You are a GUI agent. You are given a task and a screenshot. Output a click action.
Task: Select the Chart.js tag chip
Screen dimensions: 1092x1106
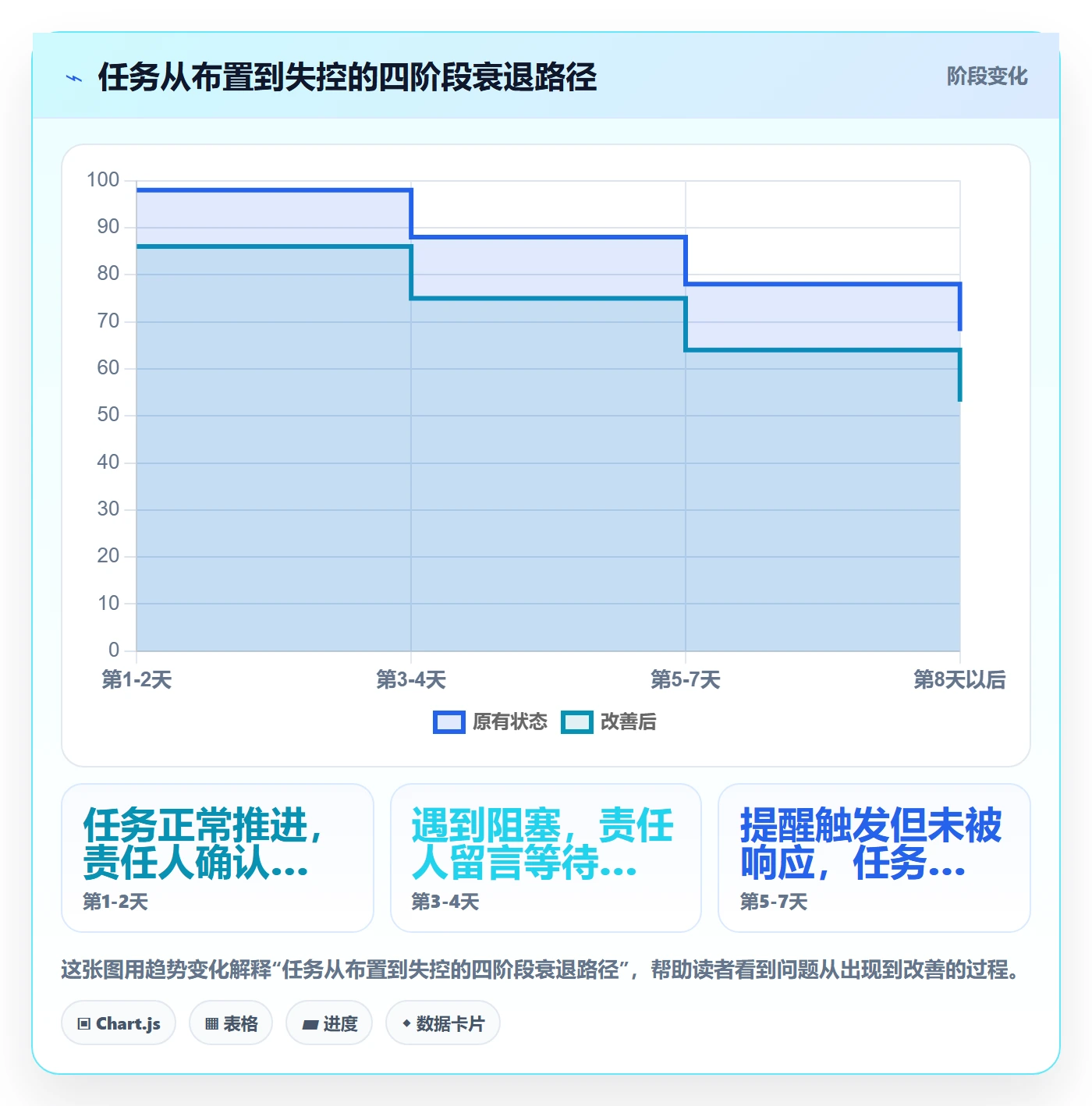pyautogui.click(x=119, y=1023)
